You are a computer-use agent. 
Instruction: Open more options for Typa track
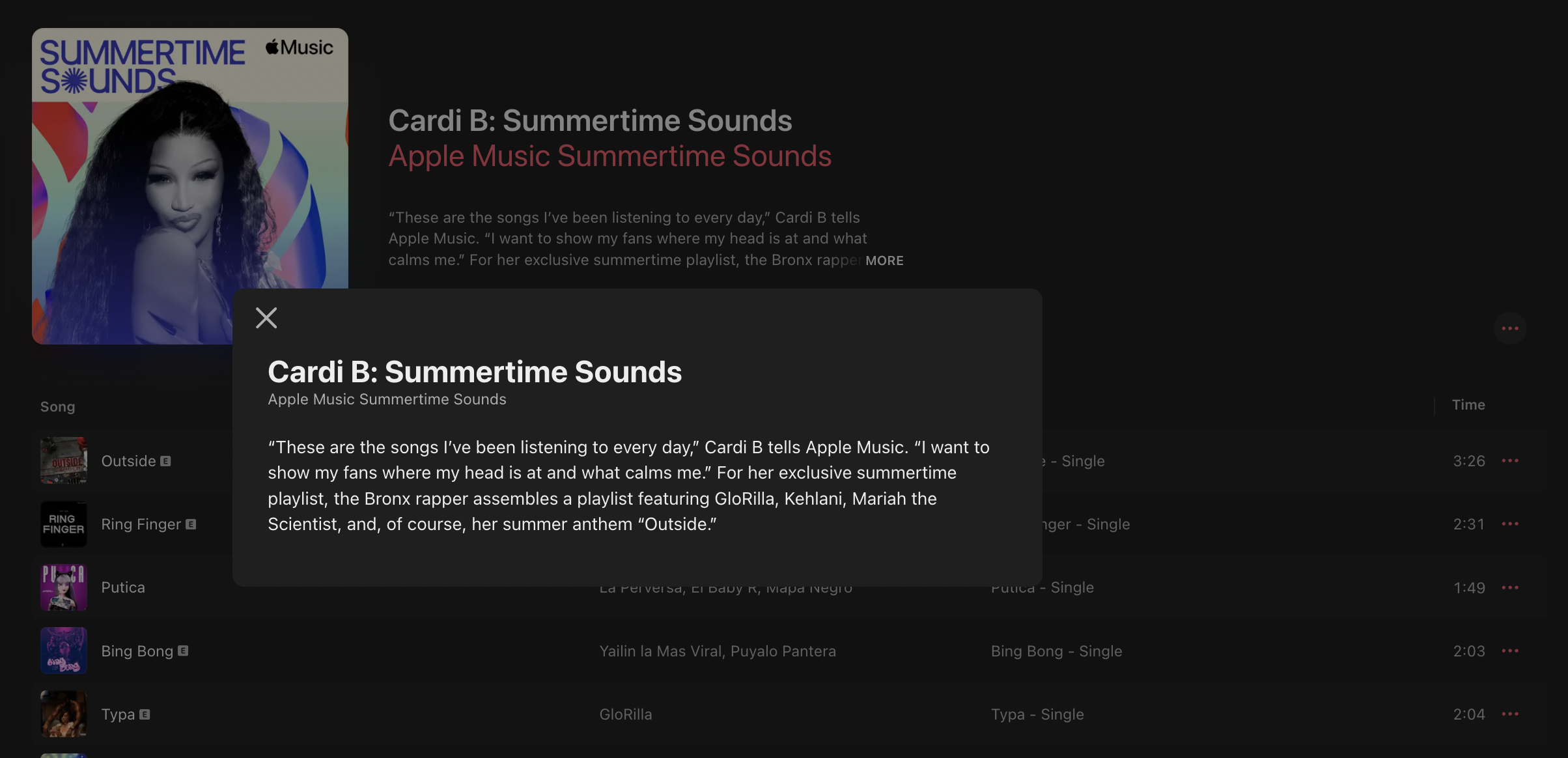[1509, 714]
